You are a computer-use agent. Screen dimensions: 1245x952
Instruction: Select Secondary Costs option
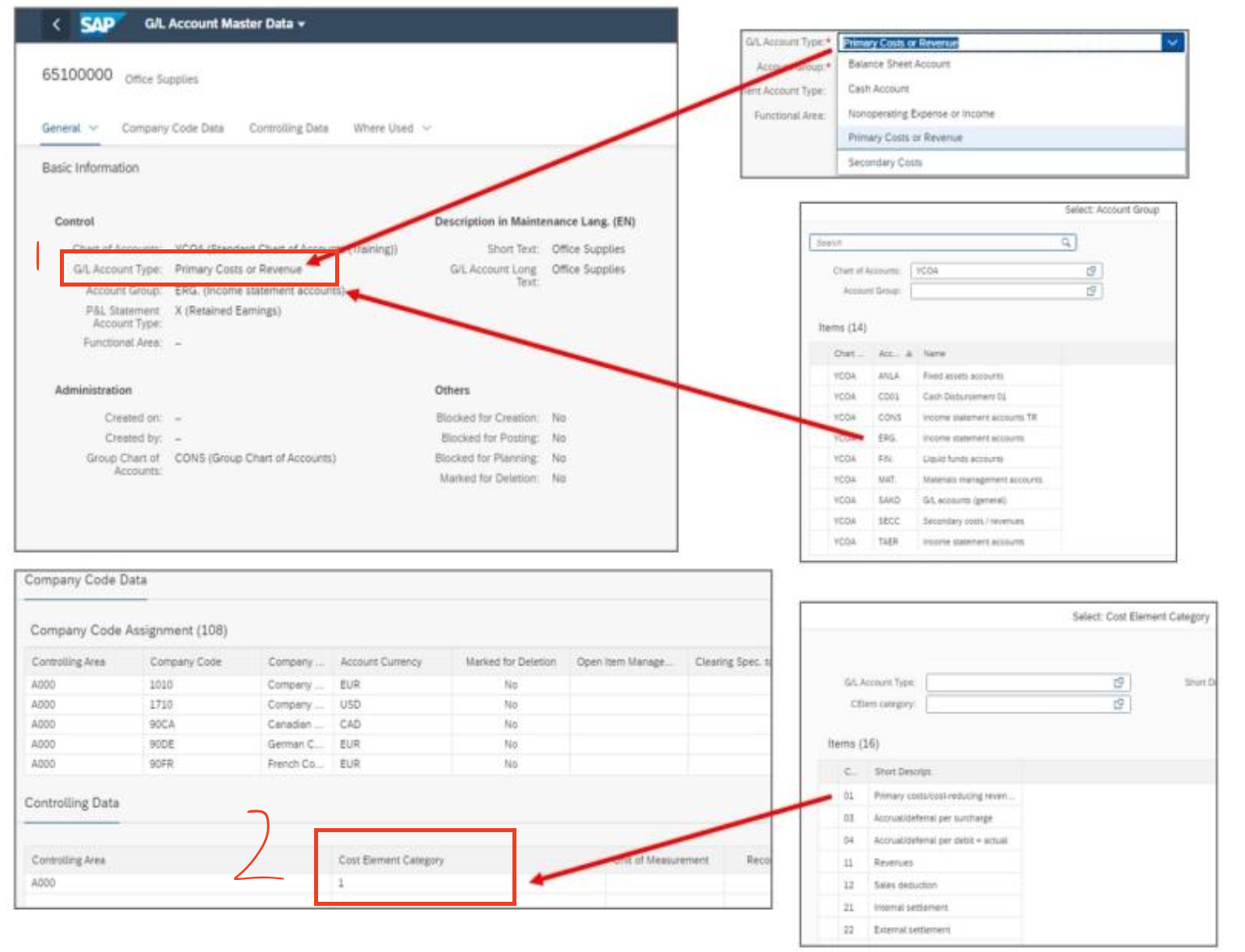1012,163
